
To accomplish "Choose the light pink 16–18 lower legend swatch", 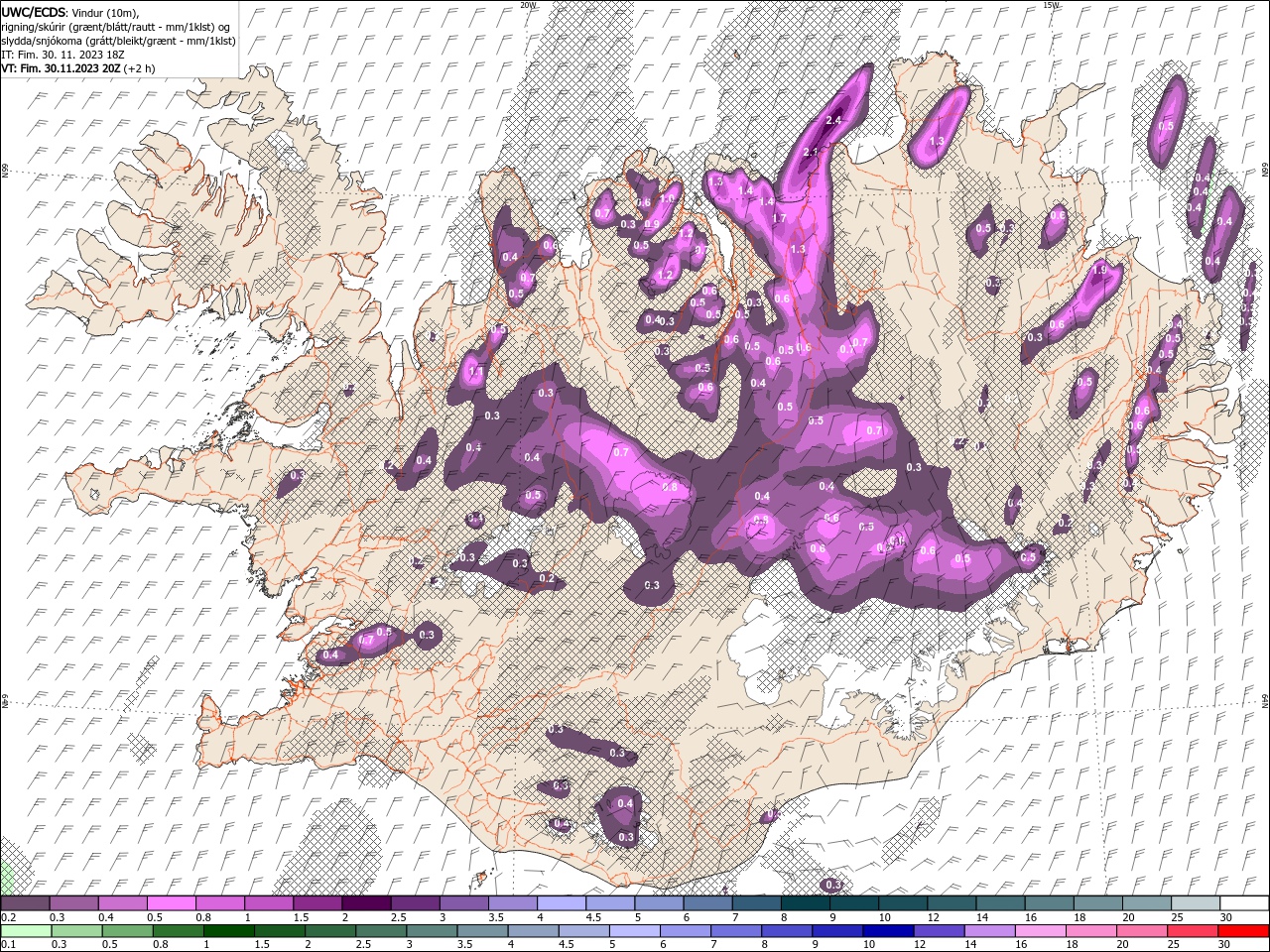I will pos(1039,931).
